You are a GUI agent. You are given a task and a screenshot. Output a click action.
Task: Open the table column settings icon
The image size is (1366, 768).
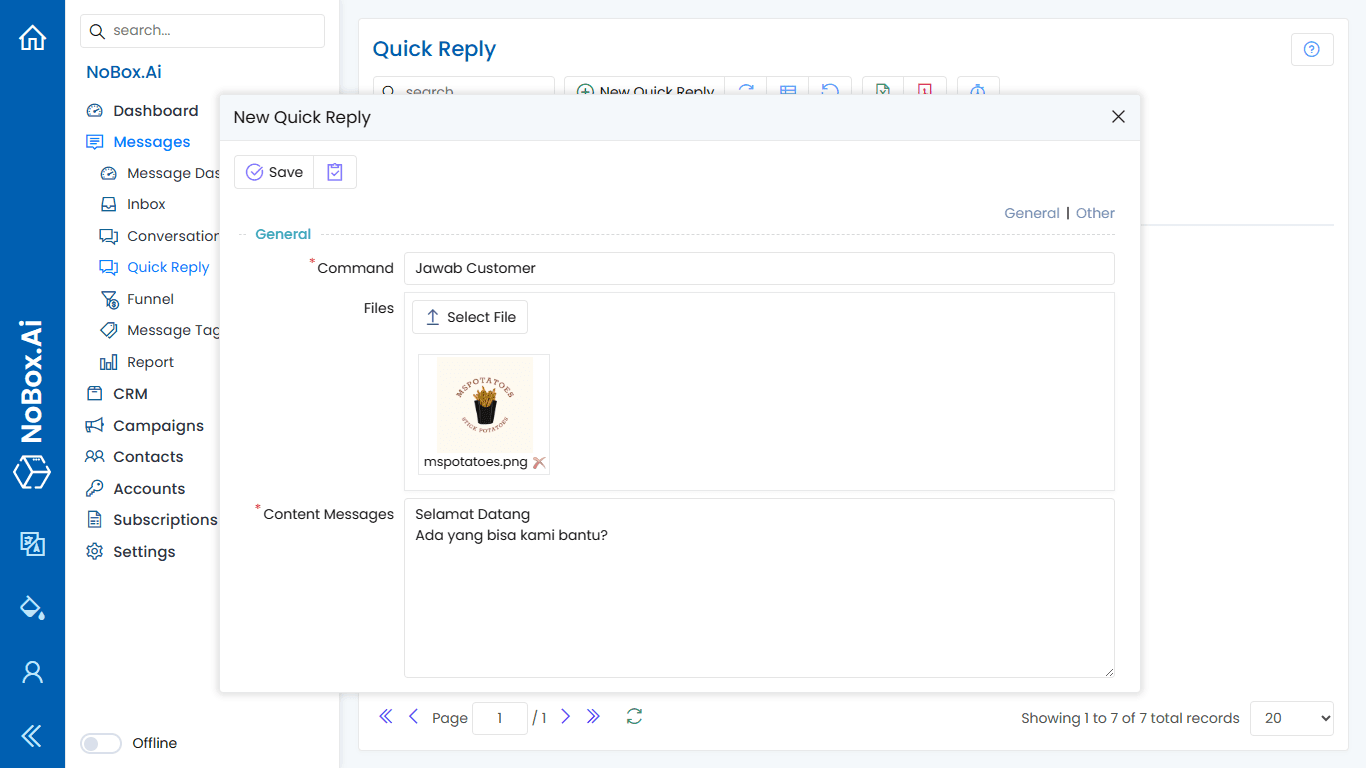(x=788, y=91)
